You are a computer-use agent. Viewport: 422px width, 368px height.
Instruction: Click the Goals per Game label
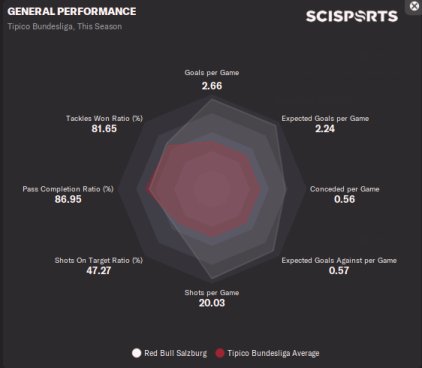click(x=212, y=73)
